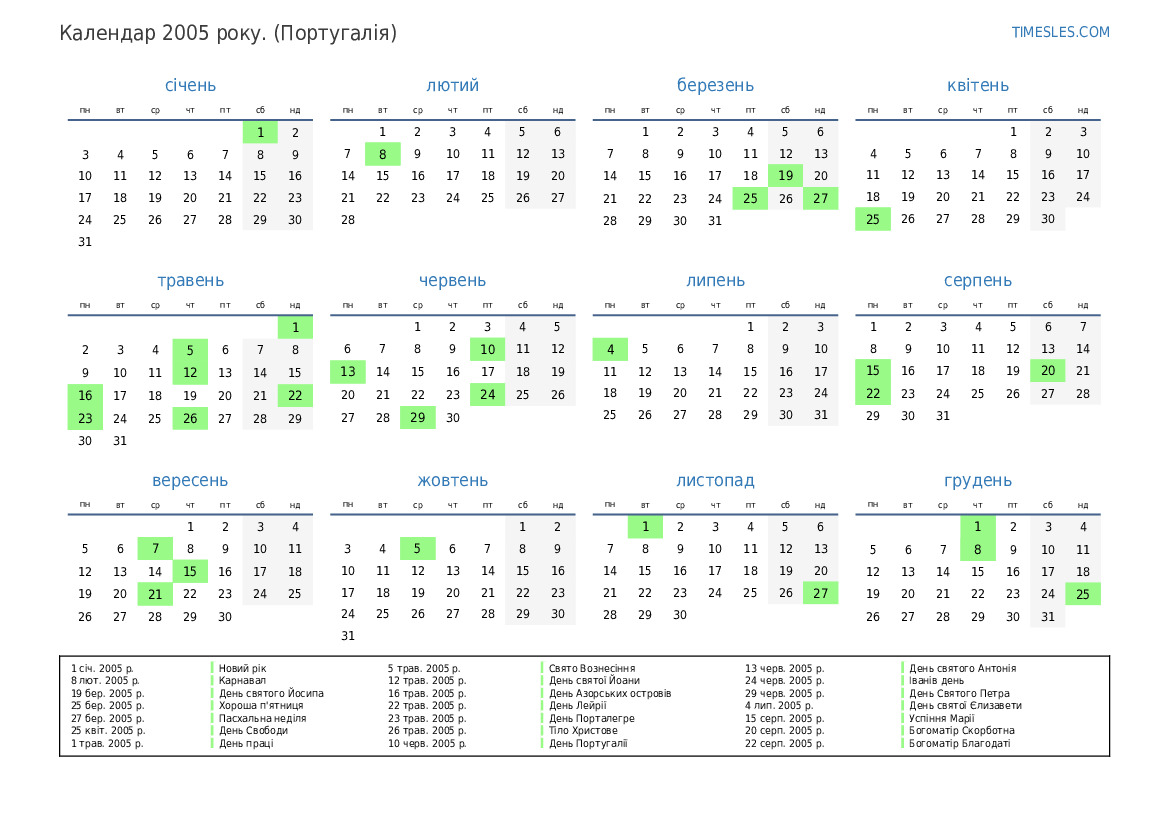The width and height of the screenshot is (1169, 827).
Task: Select the серпень month heading
Action: [x=977, y=281]
